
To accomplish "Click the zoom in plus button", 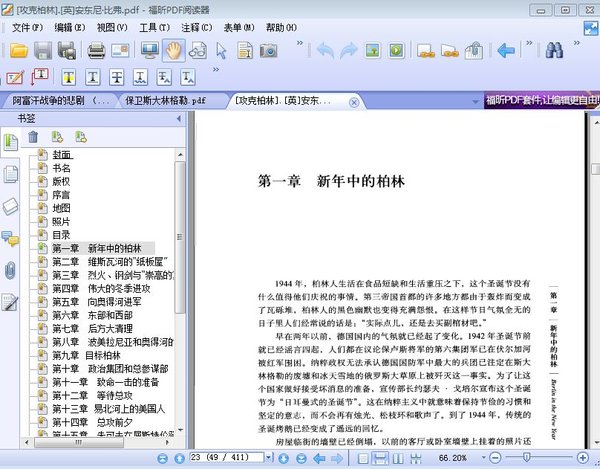I will [x=582, y=458].
